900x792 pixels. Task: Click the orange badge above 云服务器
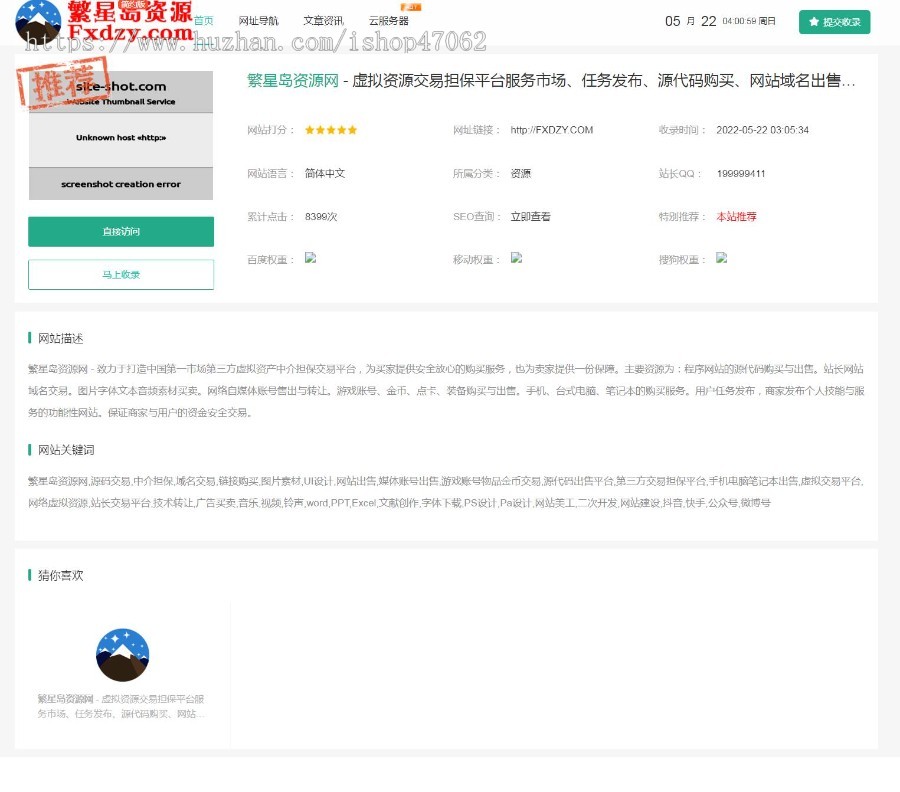[x=411, y=7]
